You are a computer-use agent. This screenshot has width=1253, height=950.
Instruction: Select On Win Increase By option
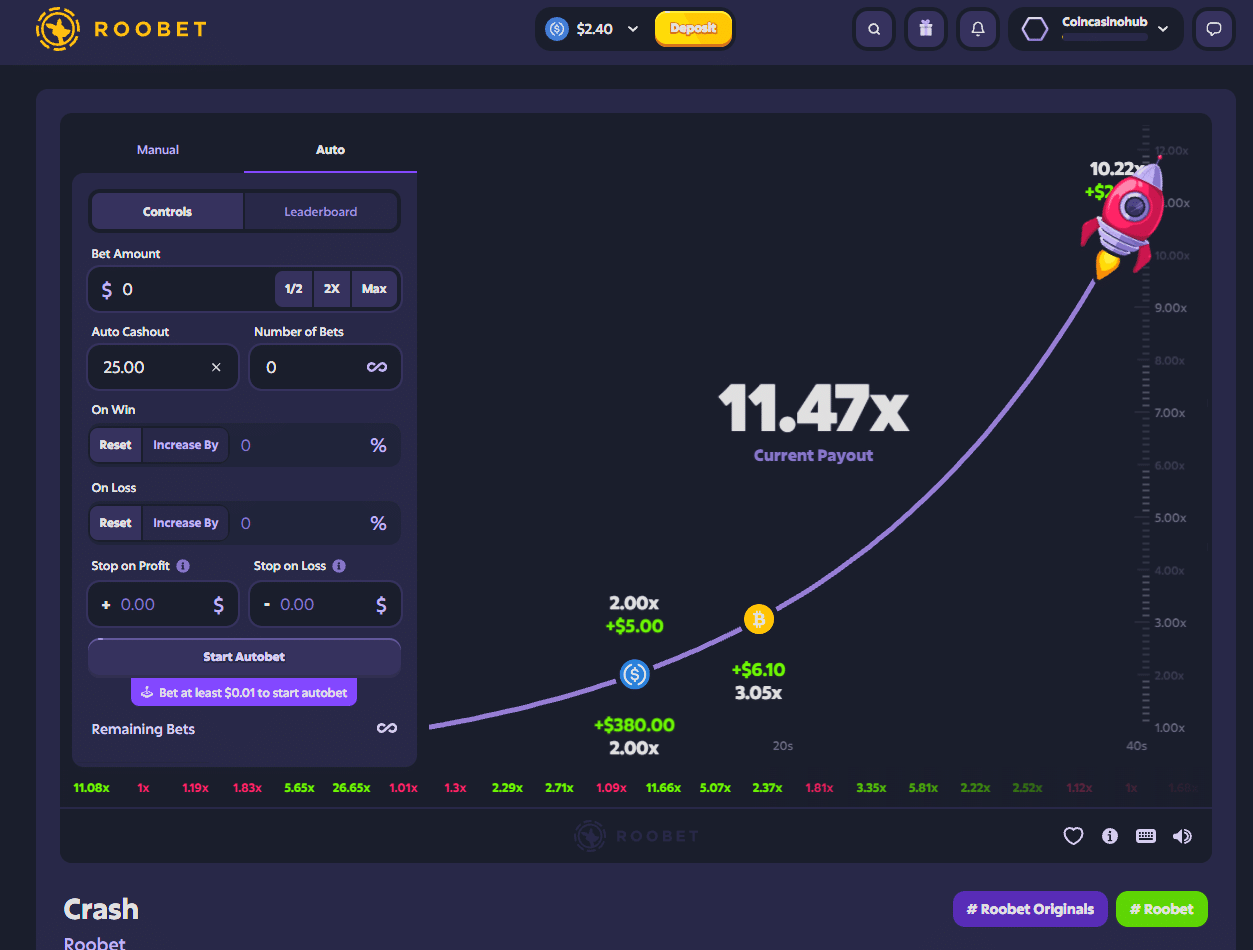pos(186,445)
